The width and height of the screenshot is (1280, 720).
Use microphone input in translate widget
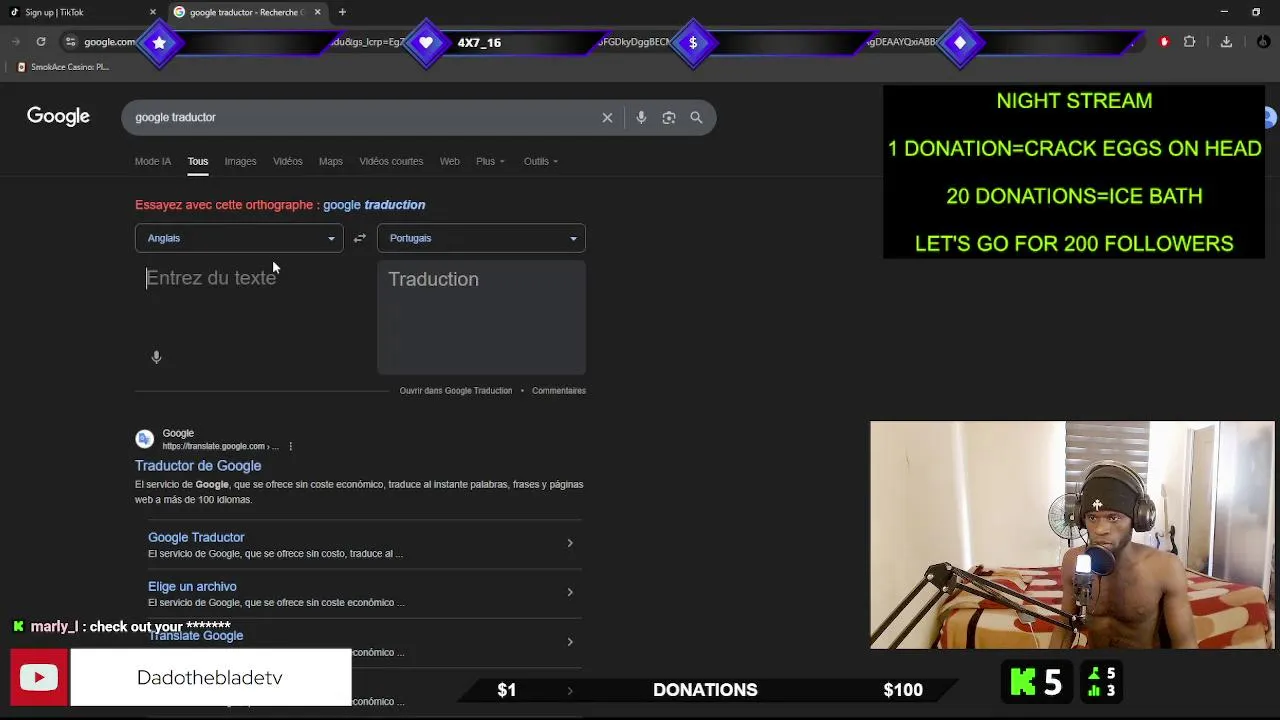point(156,357)
